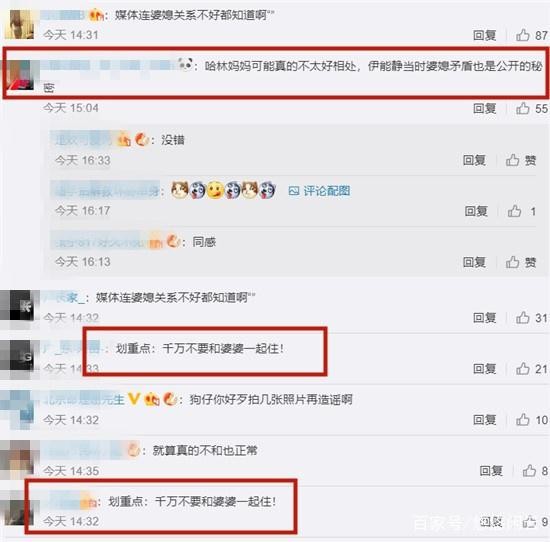
Task: Reply to the 没错 comment
Action: 474,160
